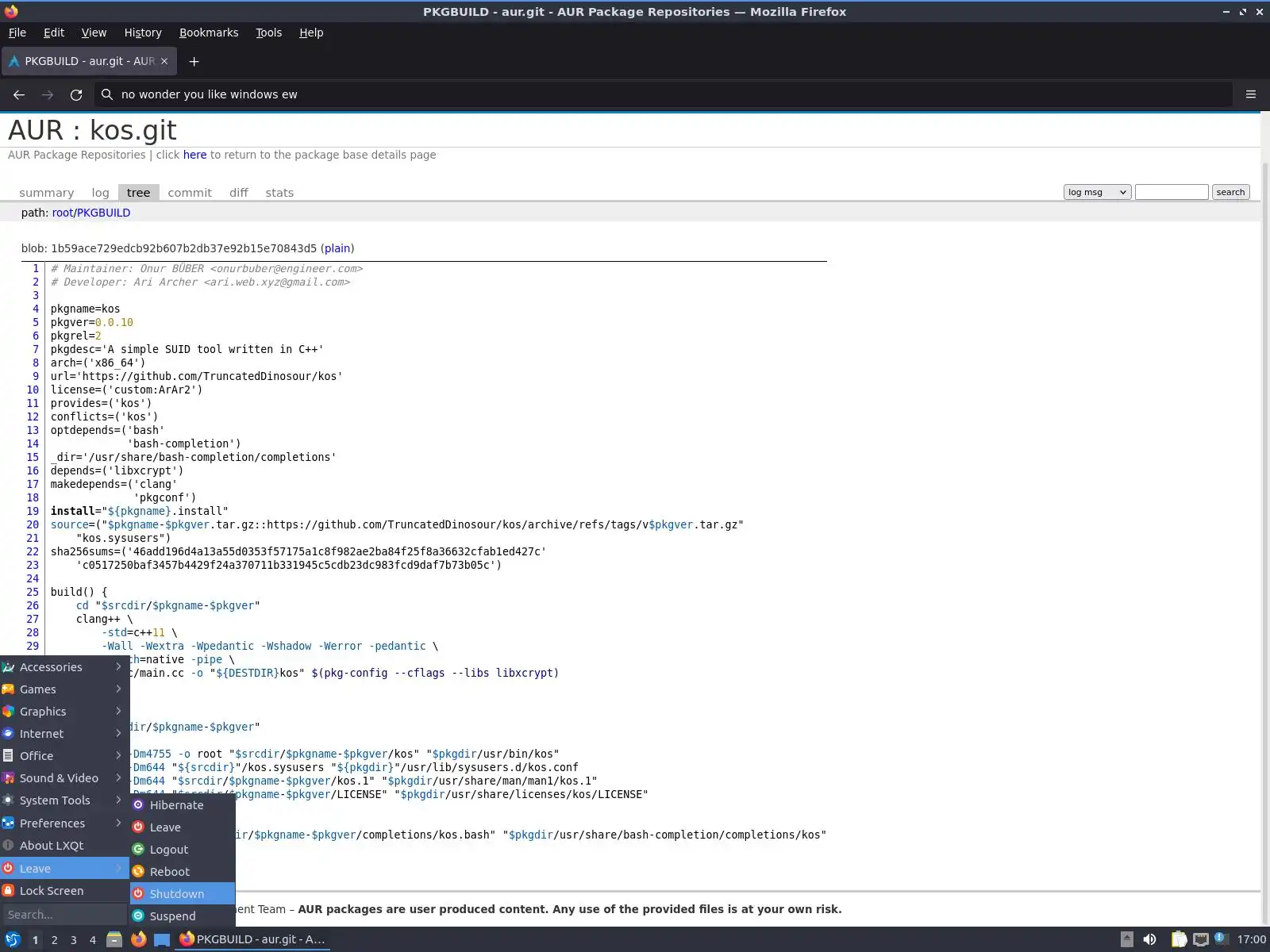Switch to the stats tab

tap(279, 193)
